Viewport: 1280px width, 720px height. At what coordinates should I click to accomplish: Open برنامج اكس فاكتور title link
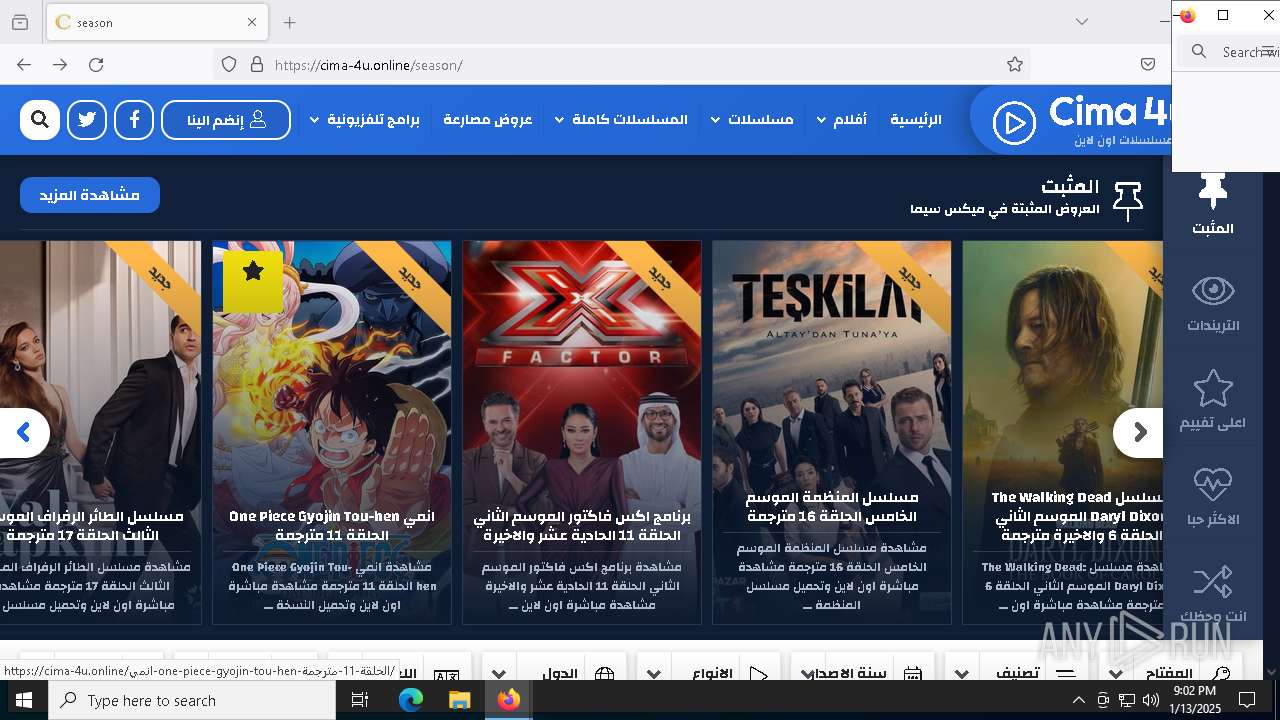582,526
